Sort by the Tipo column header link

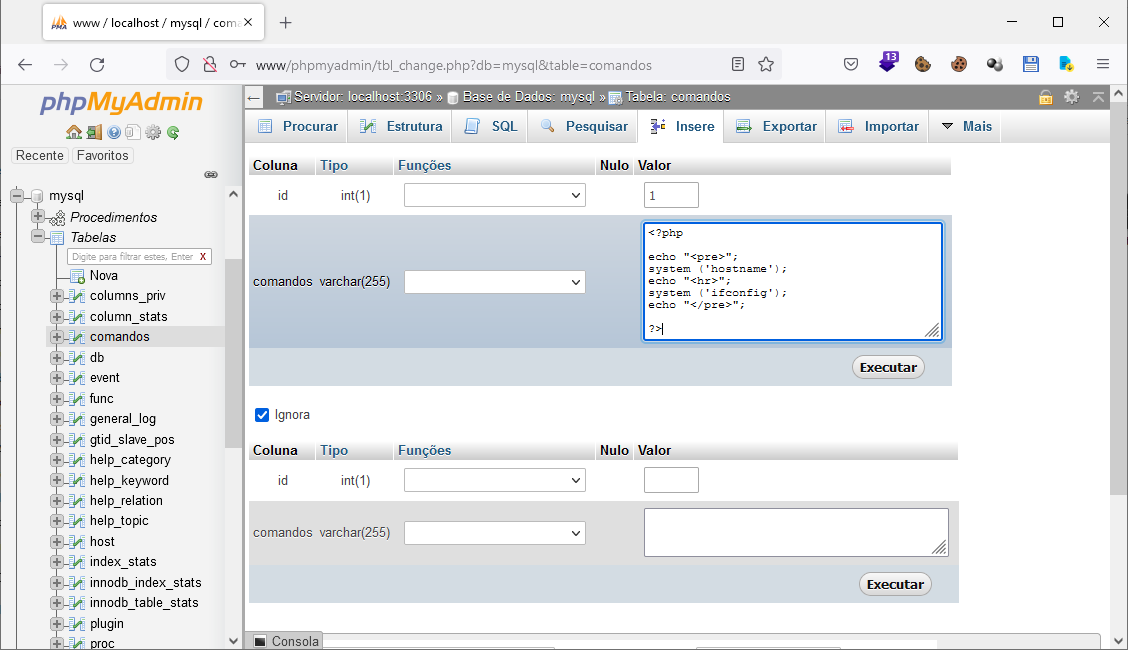pos(334,165)
